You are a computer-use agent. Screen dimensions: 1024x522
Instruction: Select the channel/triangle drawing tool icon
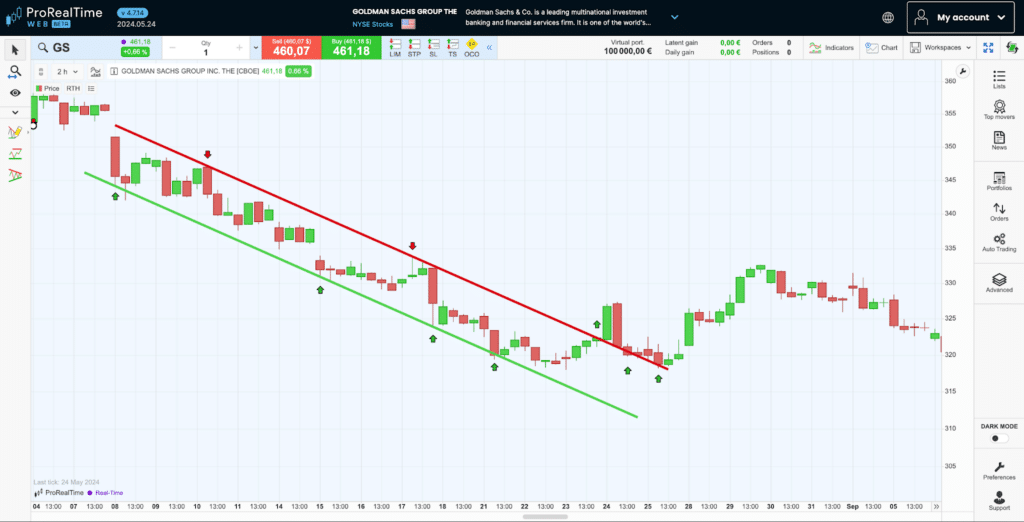click(x=15, y=175)
